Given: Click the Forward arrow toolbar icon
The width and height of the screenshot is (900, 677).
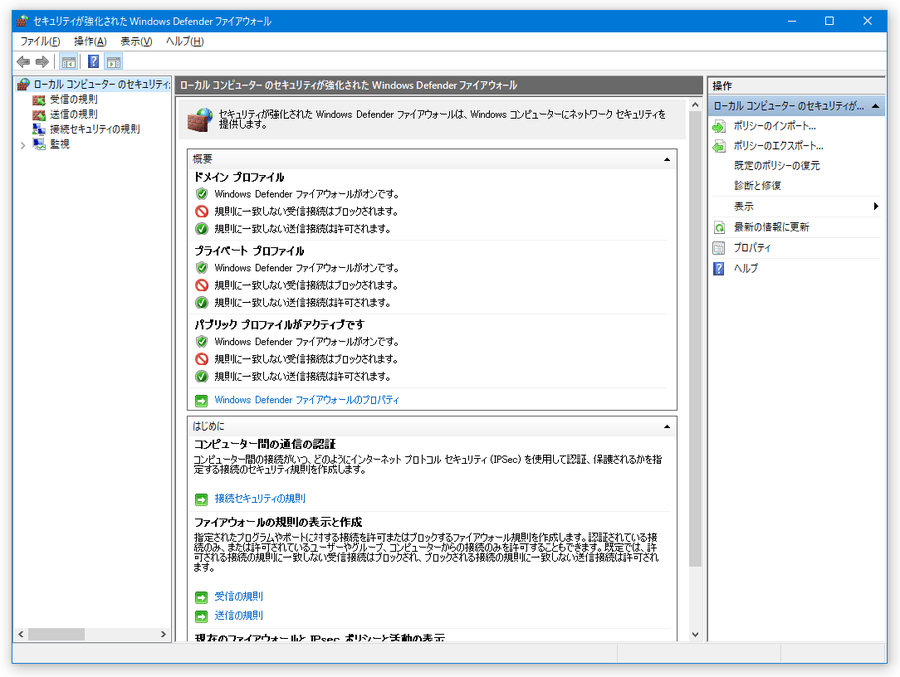Looking at the screenshot, I should coord(42,61).
